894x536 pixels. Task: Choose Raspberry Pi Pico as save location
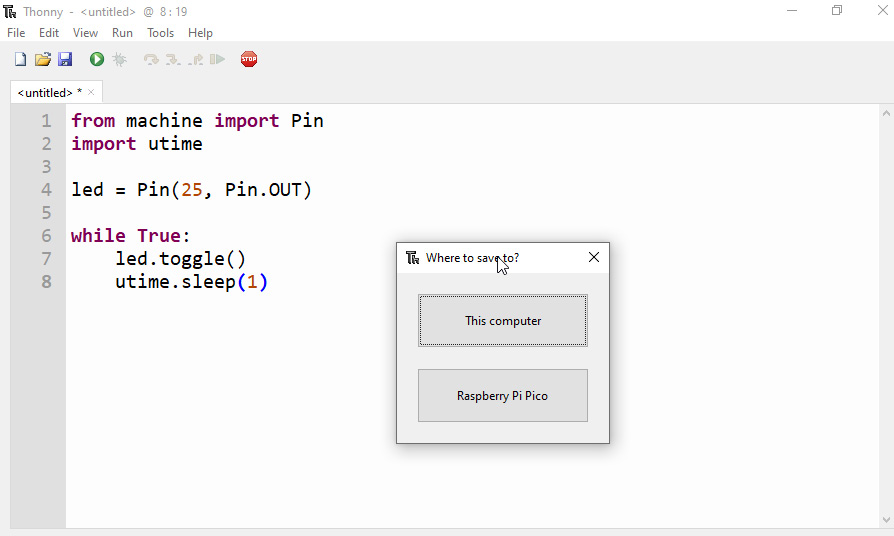coord(503,396)
